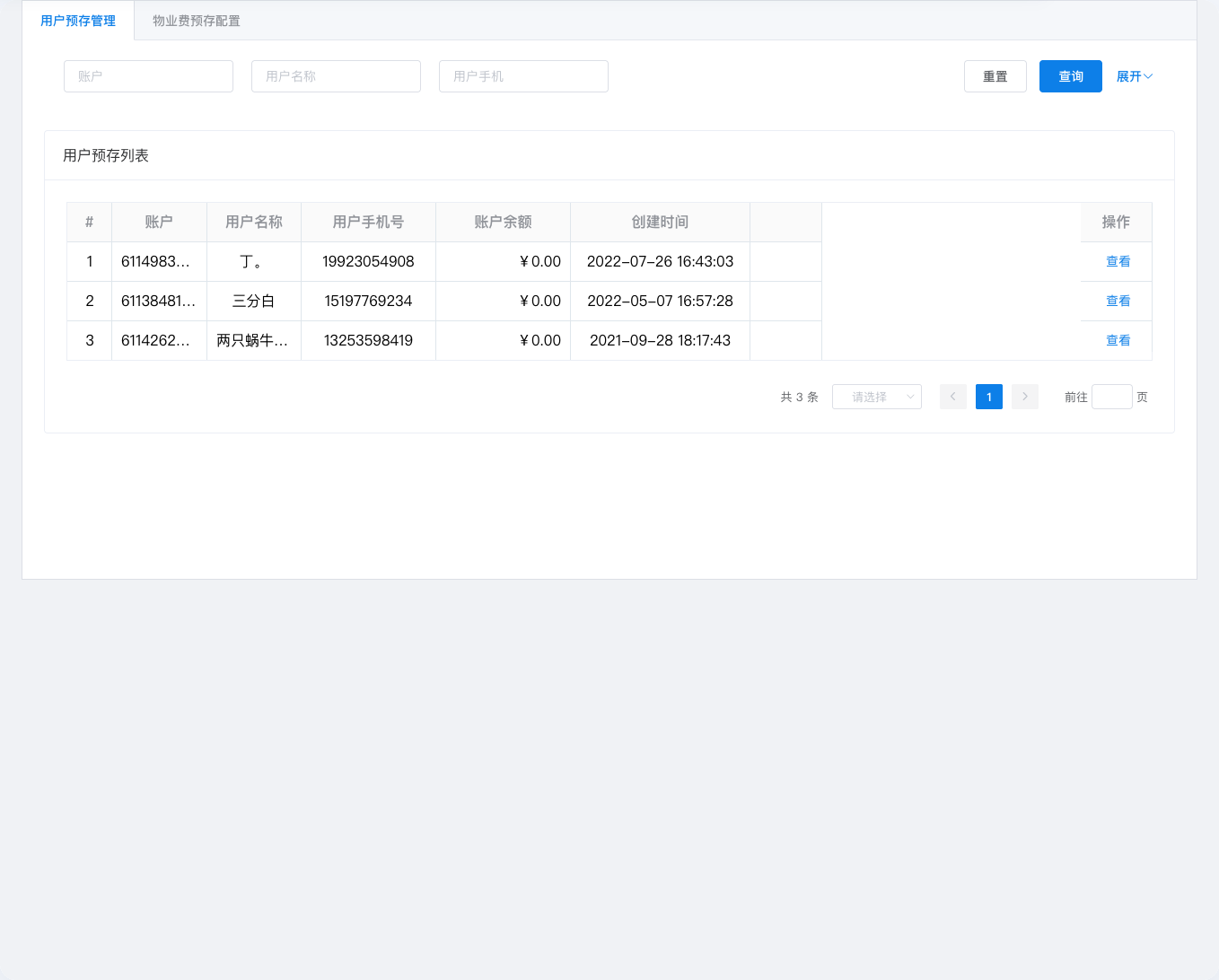View details for user 丁。
1219x980 pixels.
pos(1118,261)
